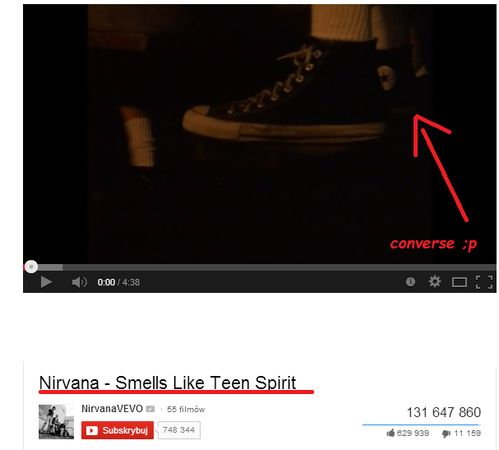Click the video progress scrubber handle
The height and width of the screenshot is (450, 499).
tap(31, 267)
